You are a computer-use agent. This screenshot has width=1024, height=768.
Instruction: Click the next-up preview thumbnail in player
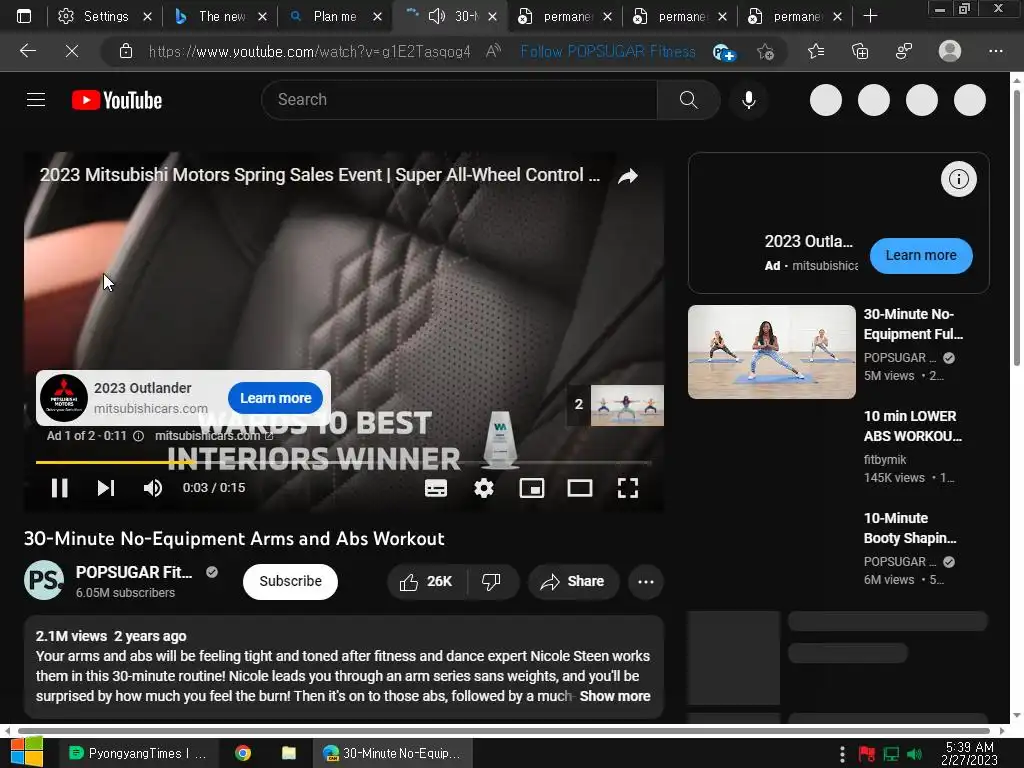[x=627, y=405]
